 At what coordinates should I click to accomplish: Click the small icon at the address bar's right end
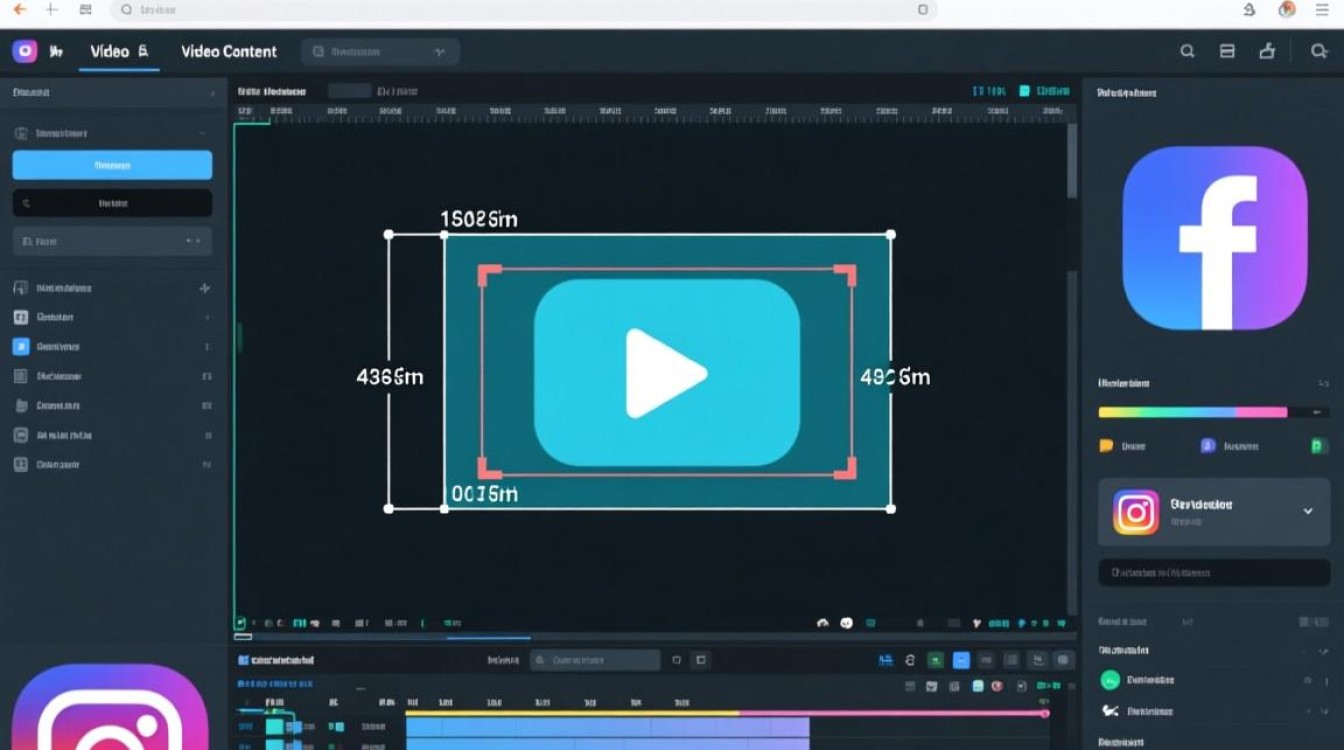click(922, 10)
